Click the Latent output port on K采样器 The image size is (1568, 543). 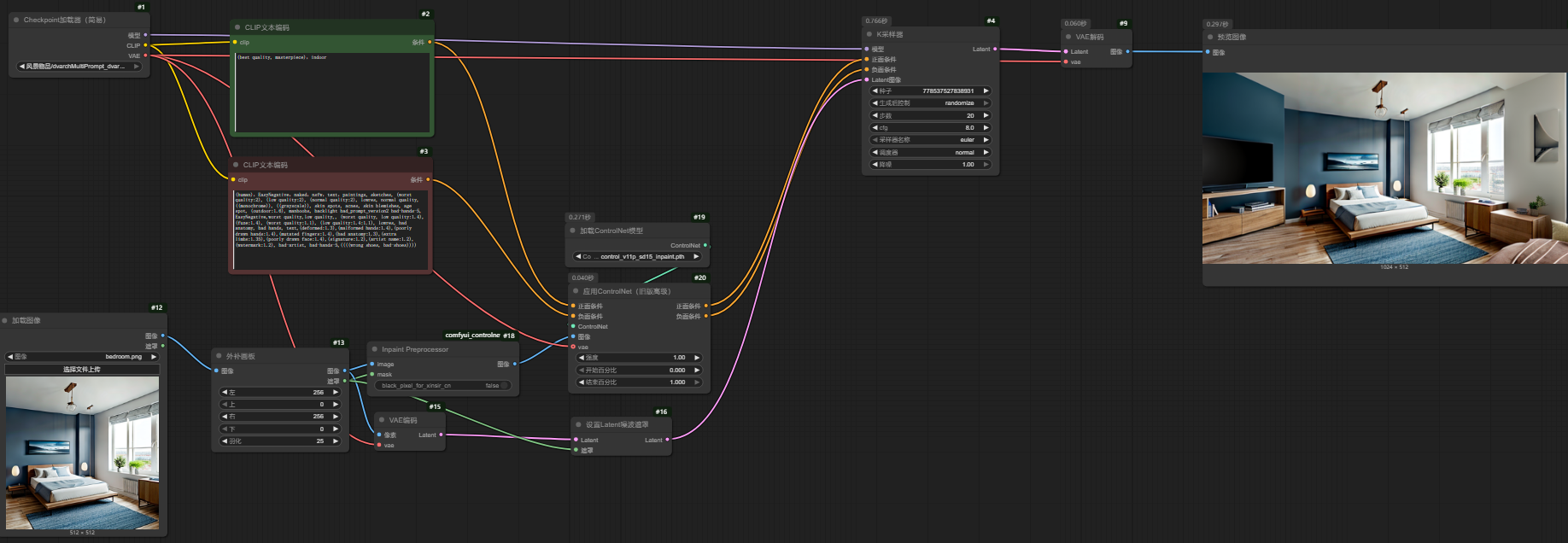click(x=995, y=49)
